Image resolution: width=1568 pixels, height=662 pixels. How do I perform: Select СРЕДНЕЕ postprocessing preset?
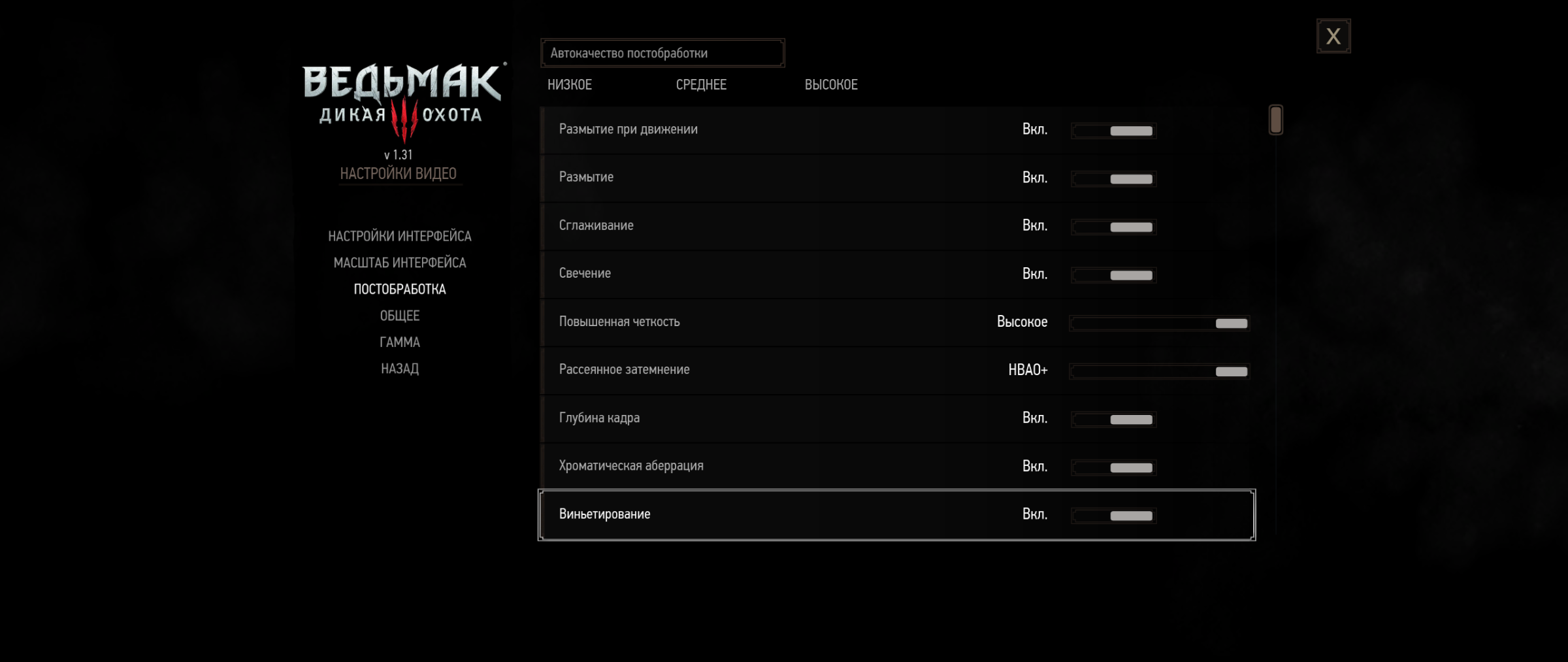[x=701, y=85]
